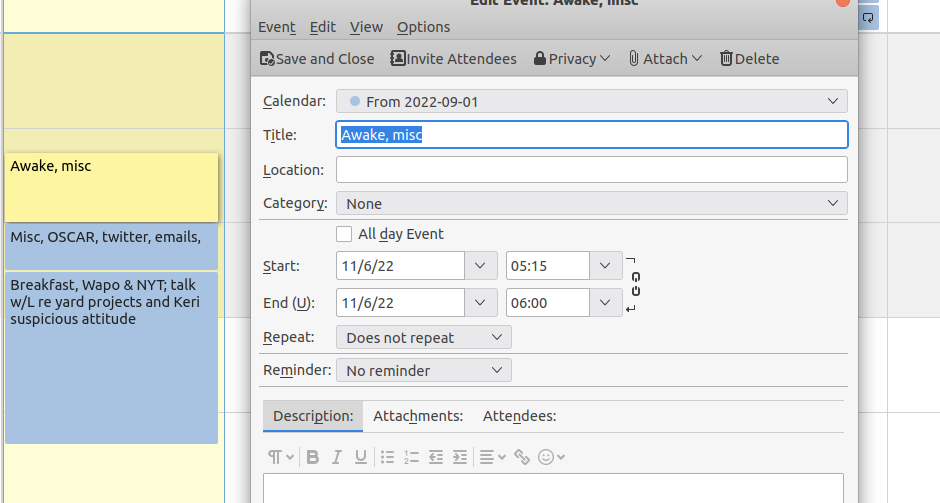Open the Reminder dropdown

tap(423, 370)
